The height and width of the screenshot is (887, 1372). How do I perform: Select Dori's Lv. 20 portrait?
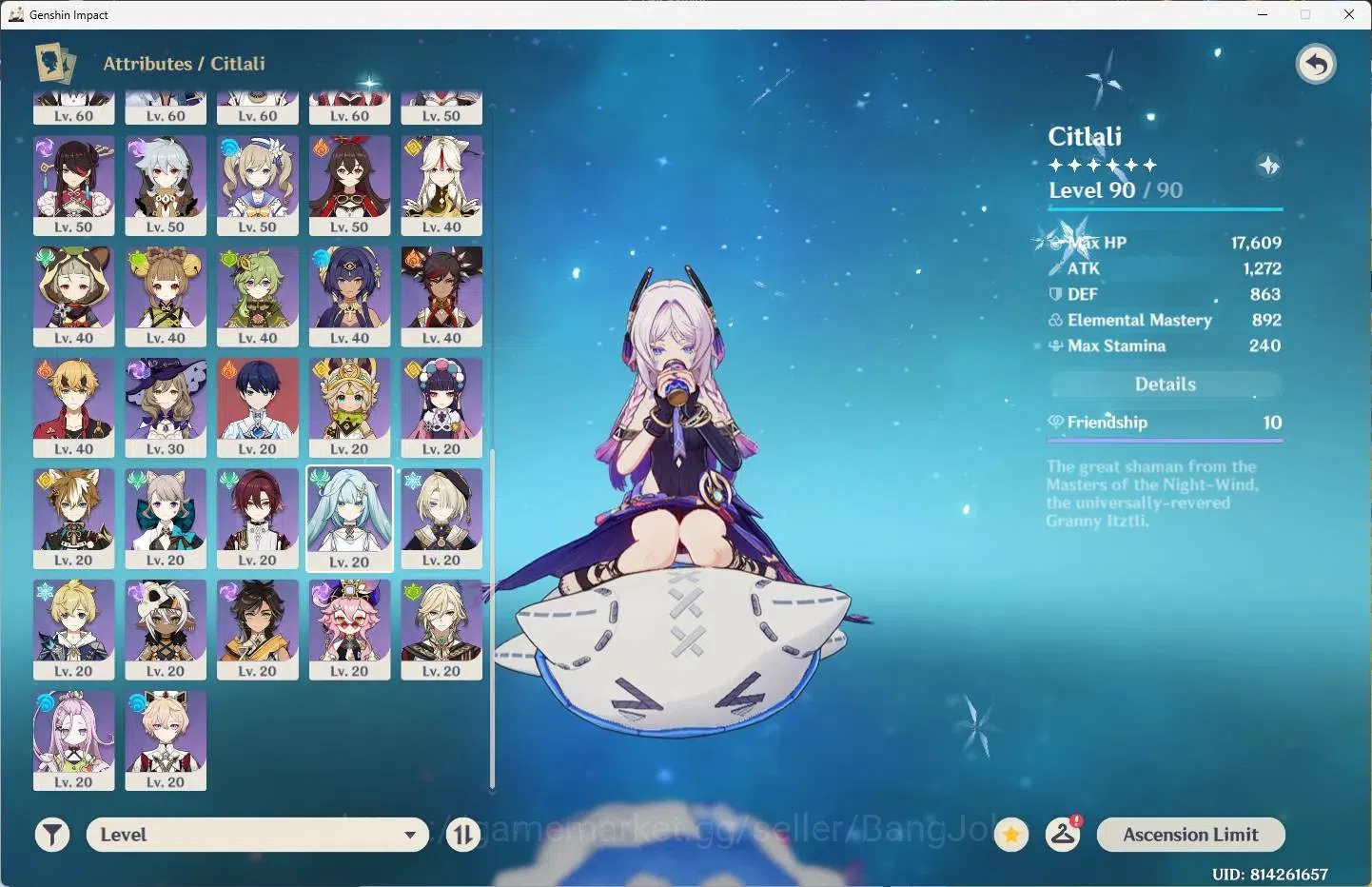[x=350, y=630]
